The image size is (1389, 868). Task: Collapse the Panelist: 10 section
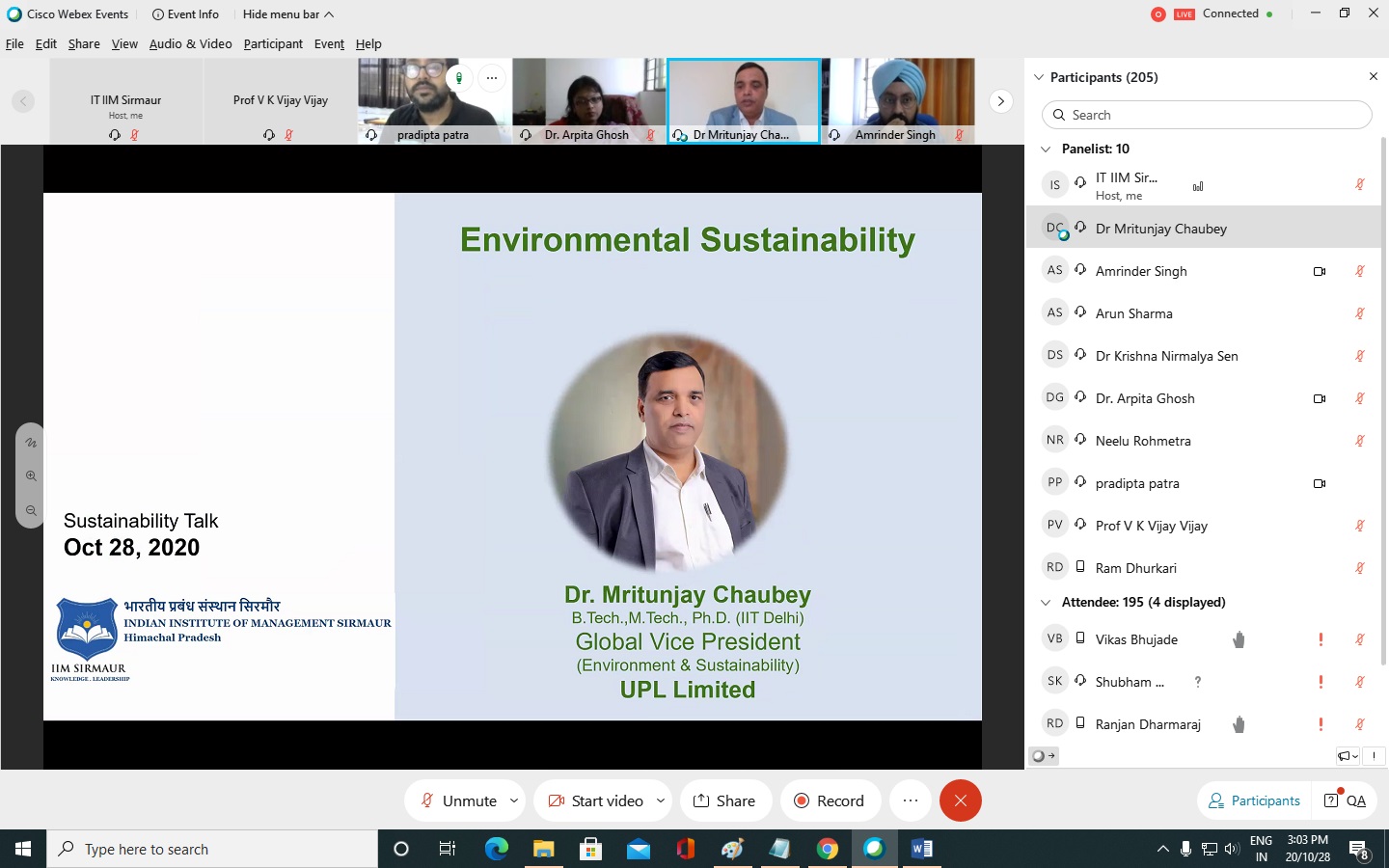[1046, 149]
